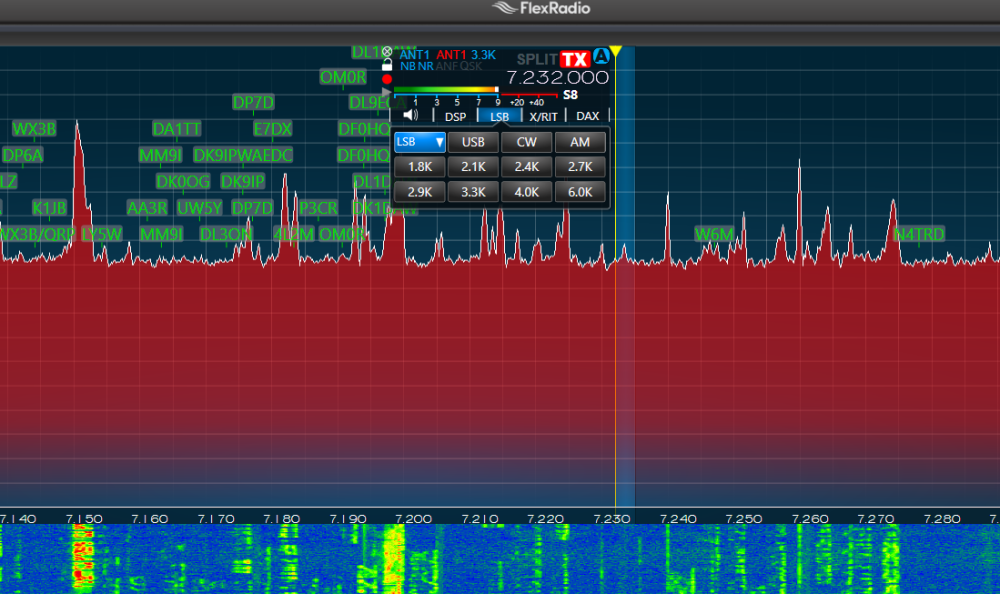Click the 7.260 frequency axis label
The image size is (1000, 594).
810,519
